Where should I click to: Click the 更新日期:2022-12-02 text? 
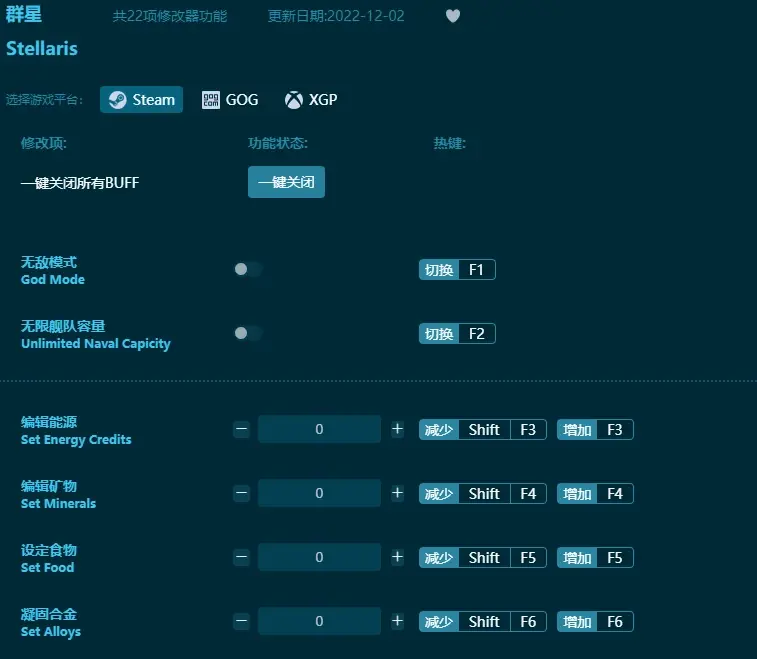click(x=336, y=16)
